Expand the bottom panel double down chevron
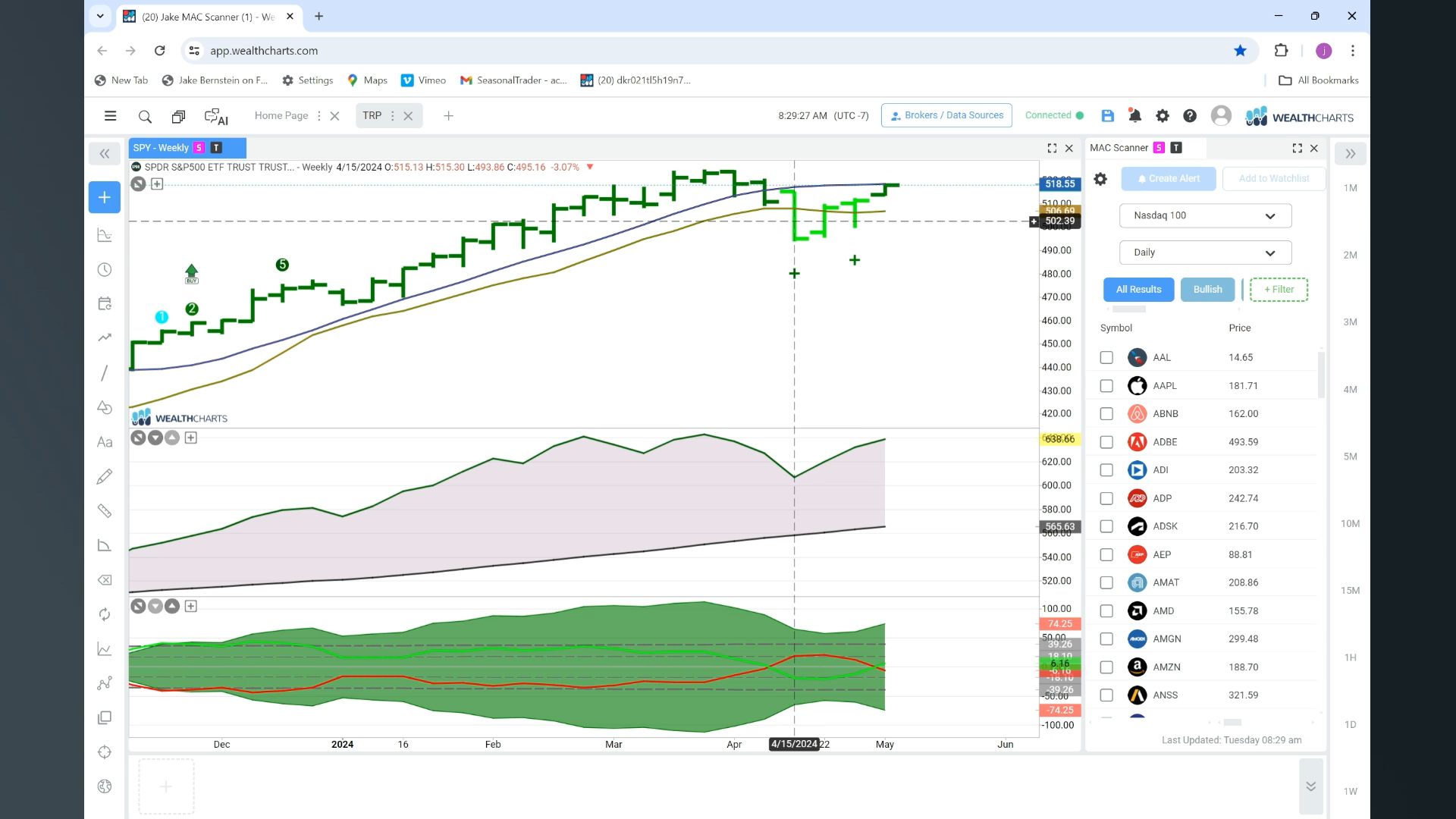Screen dimensions: 1456x819 coord(1310,786)
